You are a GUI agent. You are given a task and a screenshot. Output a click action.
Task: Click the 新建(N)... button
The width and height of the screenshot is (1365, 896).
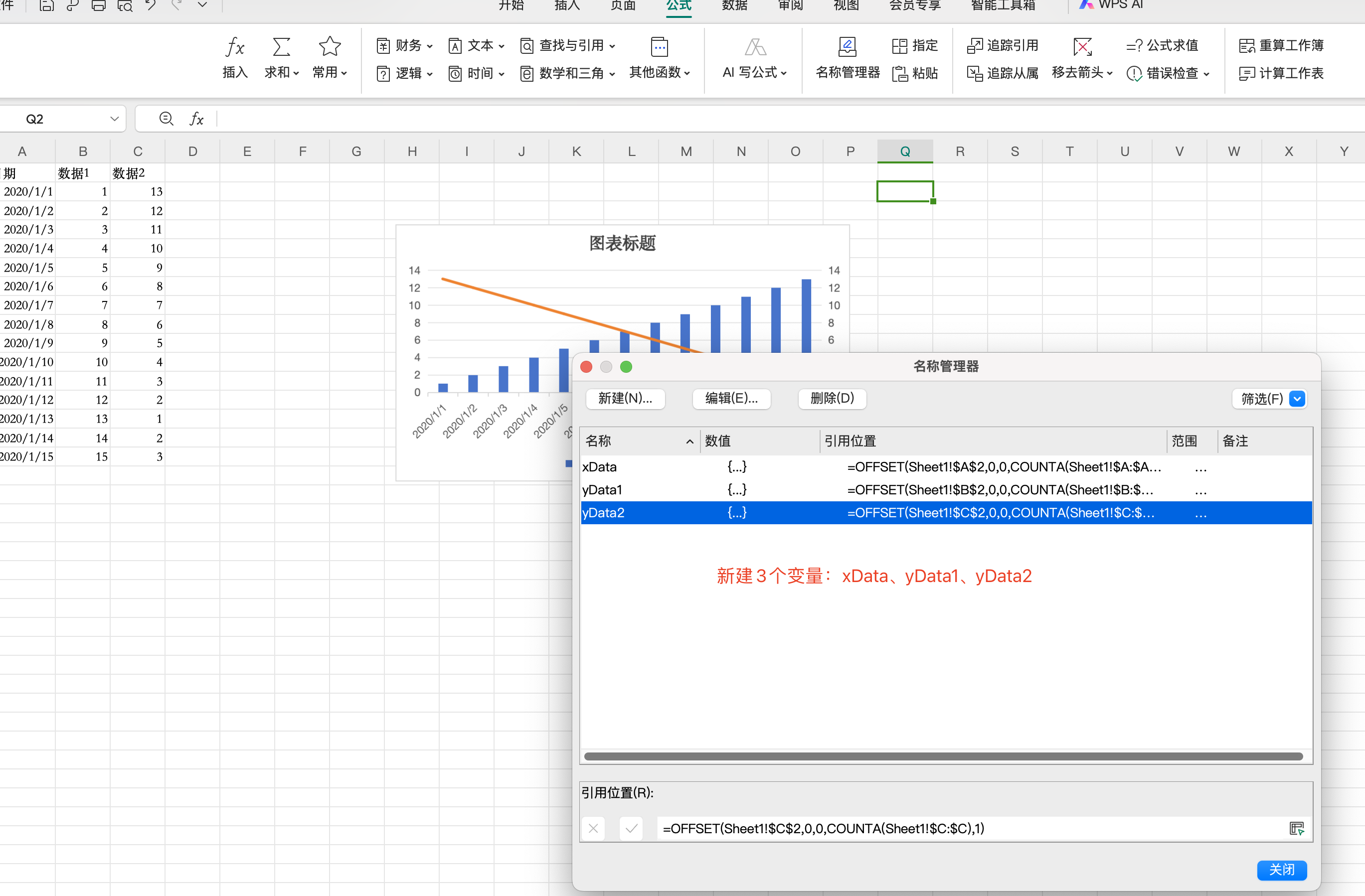click(625, 398)
